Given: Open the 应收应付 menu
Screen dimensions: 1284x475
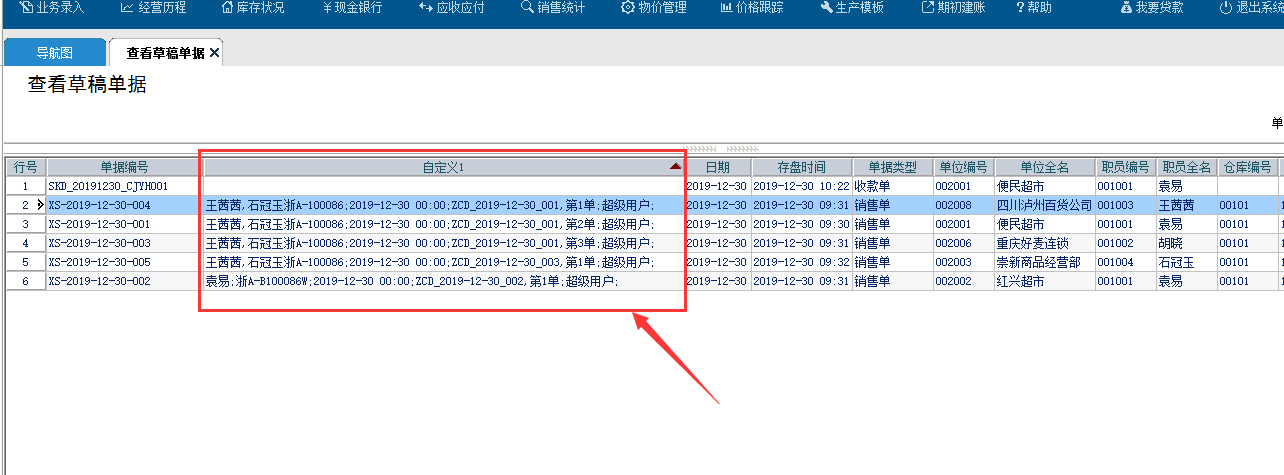Looking at the screenshot, I should pyautogui.click(x=453, y=8).
